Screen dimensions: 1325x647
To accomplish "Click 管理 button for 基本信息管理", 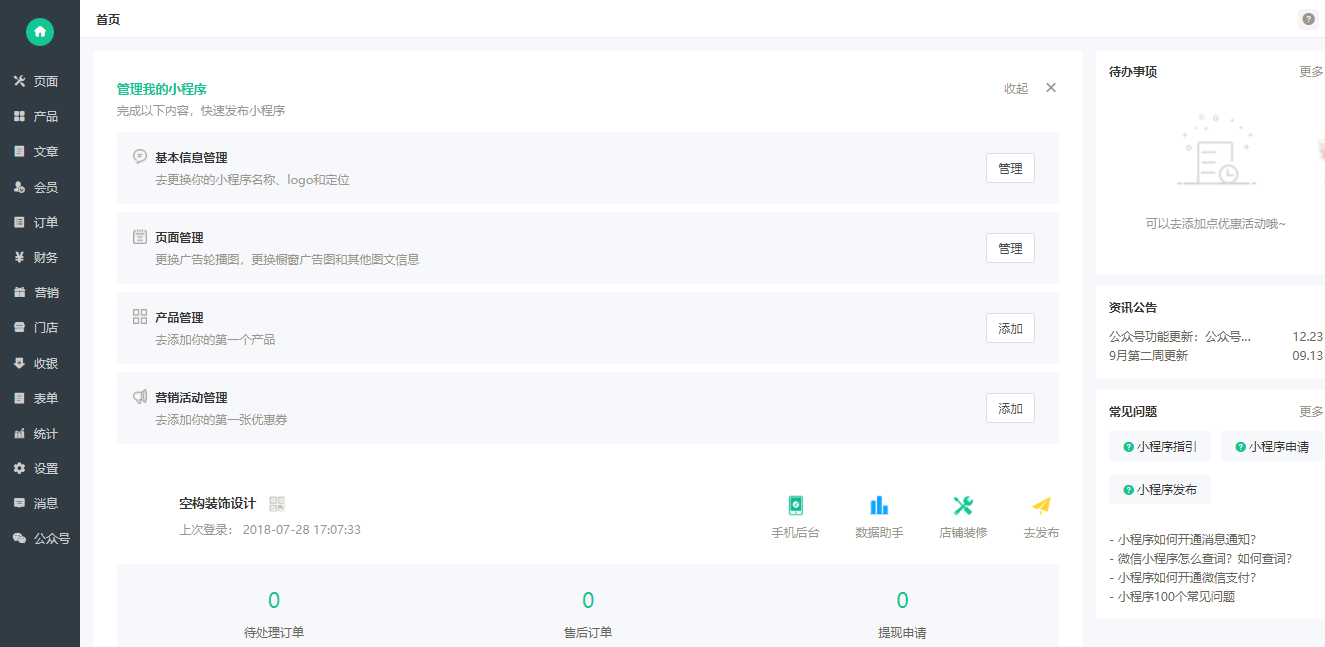I will tap(1010, 168).
